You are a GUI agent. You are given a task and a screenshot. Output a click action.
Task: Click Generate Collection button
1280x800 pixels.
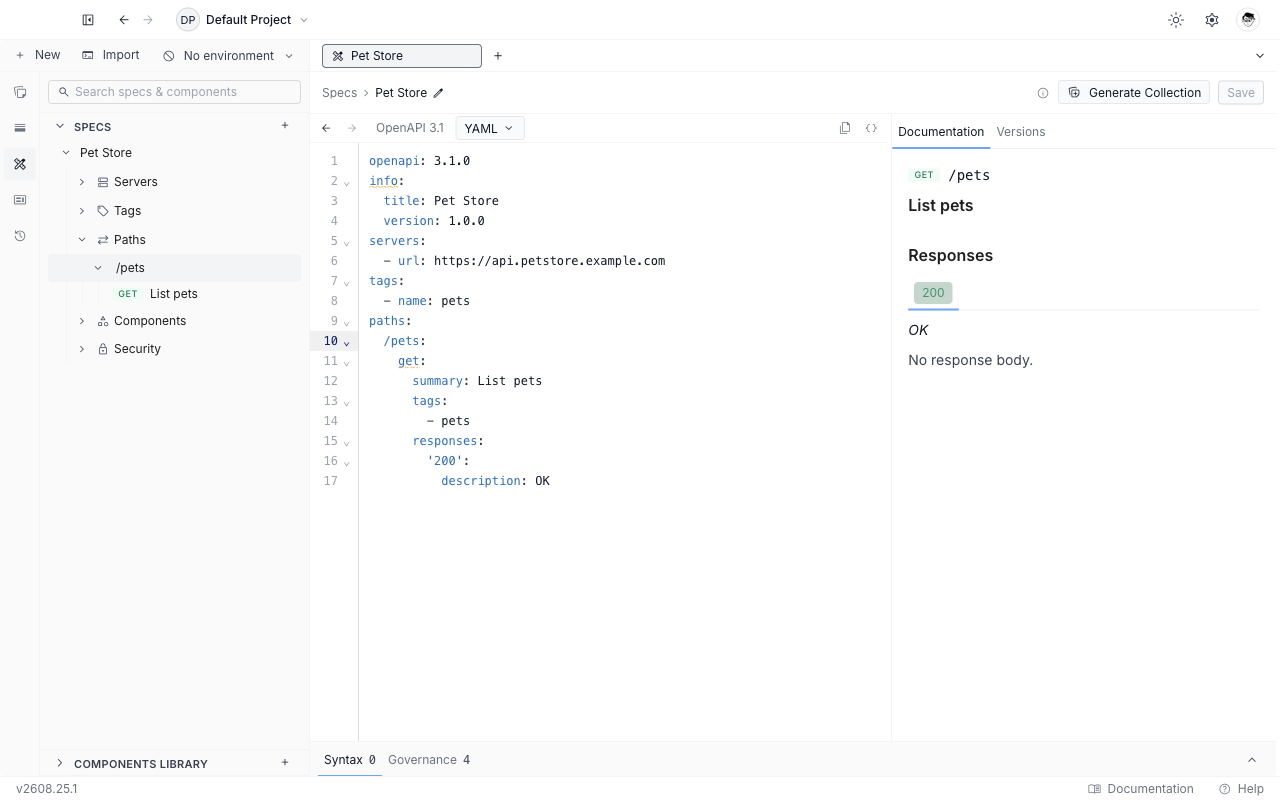tap(1134, 93)
